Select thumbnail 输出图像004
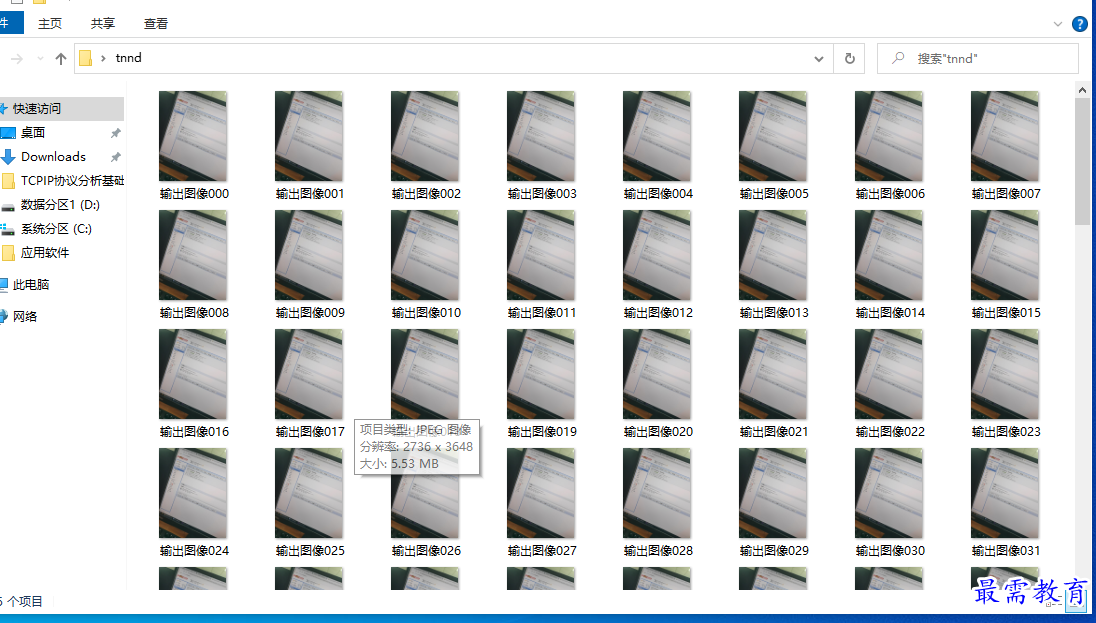This screenshot has height=623, width=1096. coord(657,136)
